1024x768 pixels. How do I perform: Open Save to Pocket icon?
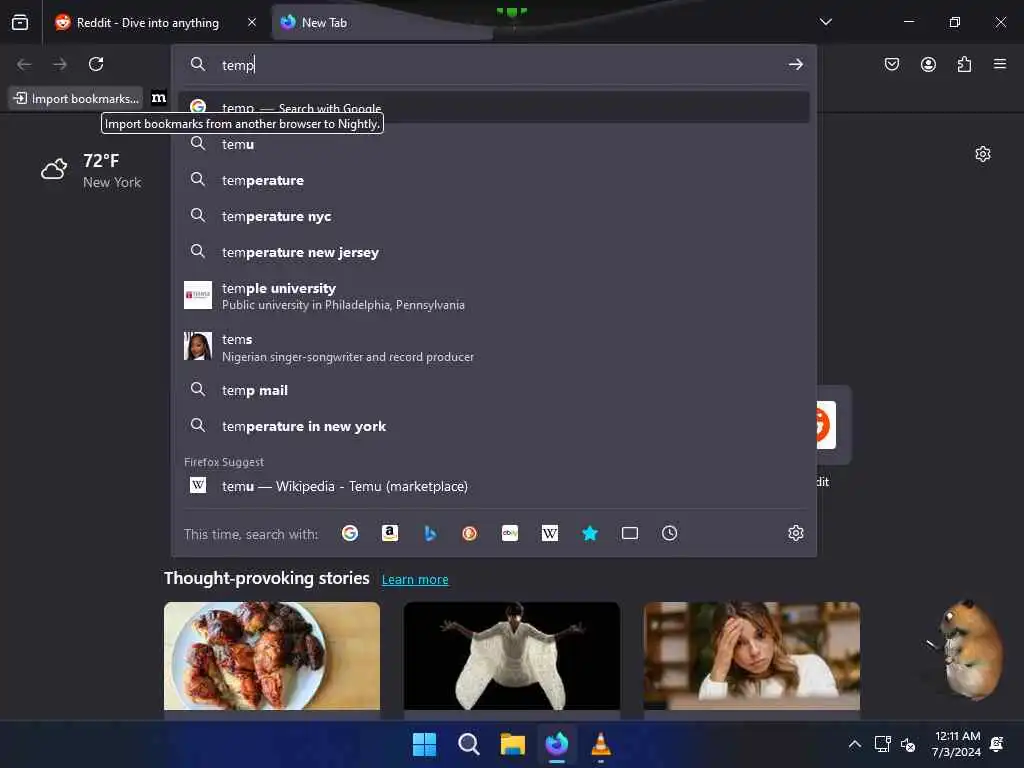pos(891,64)
